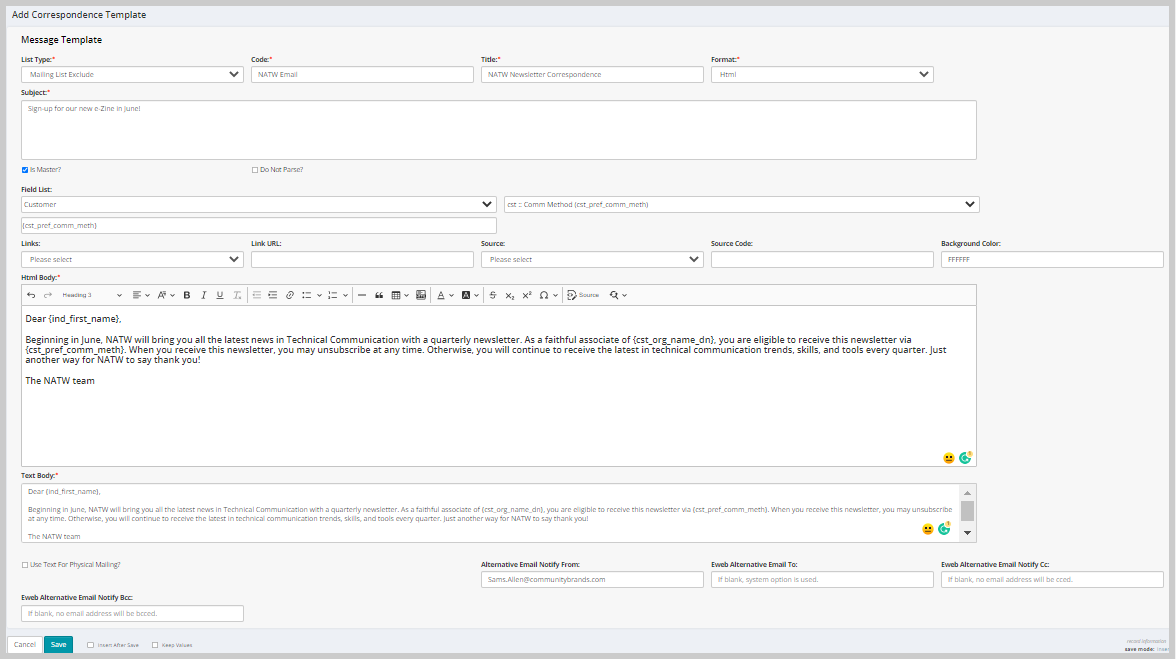Viewport: 1176px width, 659px height.
Task: Expand the Format dropdown showing Html
Action: tap(822, 74)
